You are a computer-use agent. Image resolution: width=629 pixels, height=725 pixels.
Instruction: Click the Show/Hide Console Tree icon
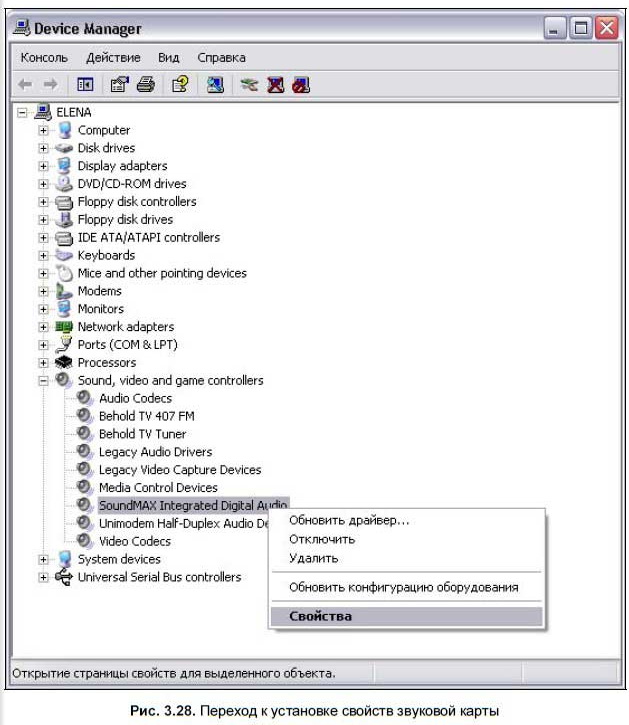[x=86, y=85]
